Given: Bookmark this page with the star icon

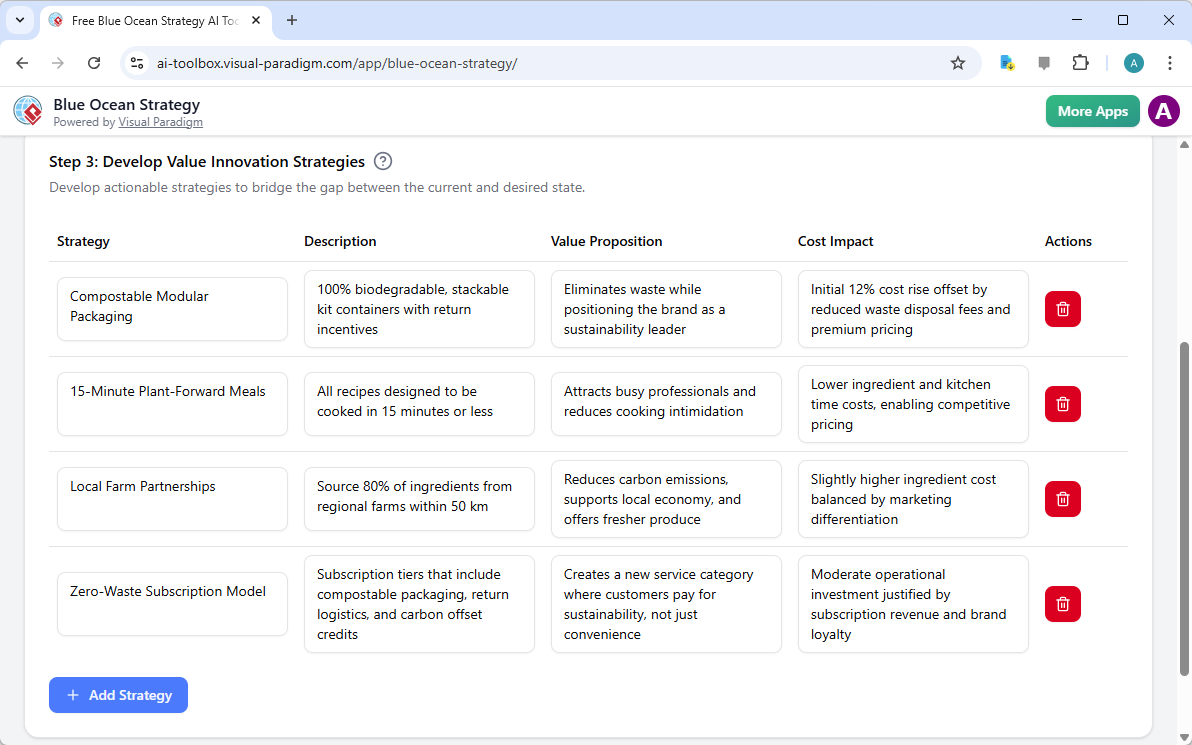Looking at the screenshot, I should tap(958, 62).
